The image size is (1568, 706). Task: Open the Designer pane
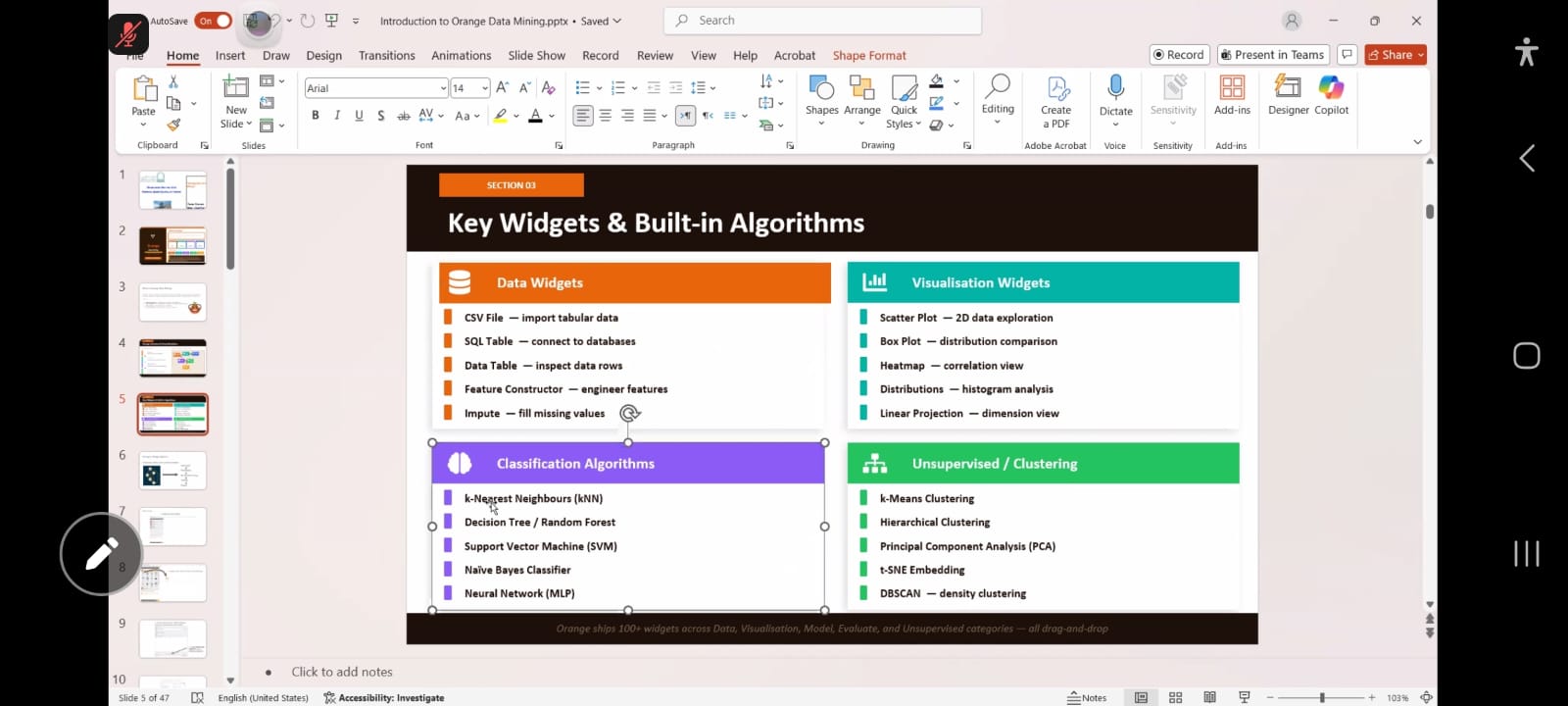1288,95
